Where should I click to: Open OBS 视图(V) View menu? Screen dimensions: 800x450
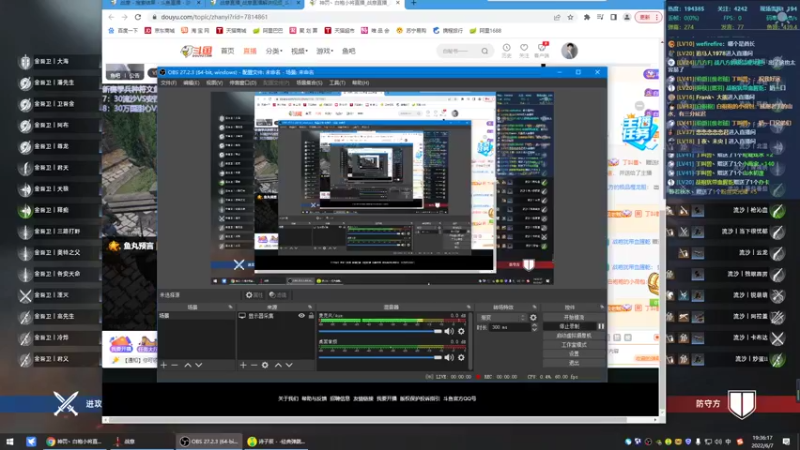tap(214, 83)
